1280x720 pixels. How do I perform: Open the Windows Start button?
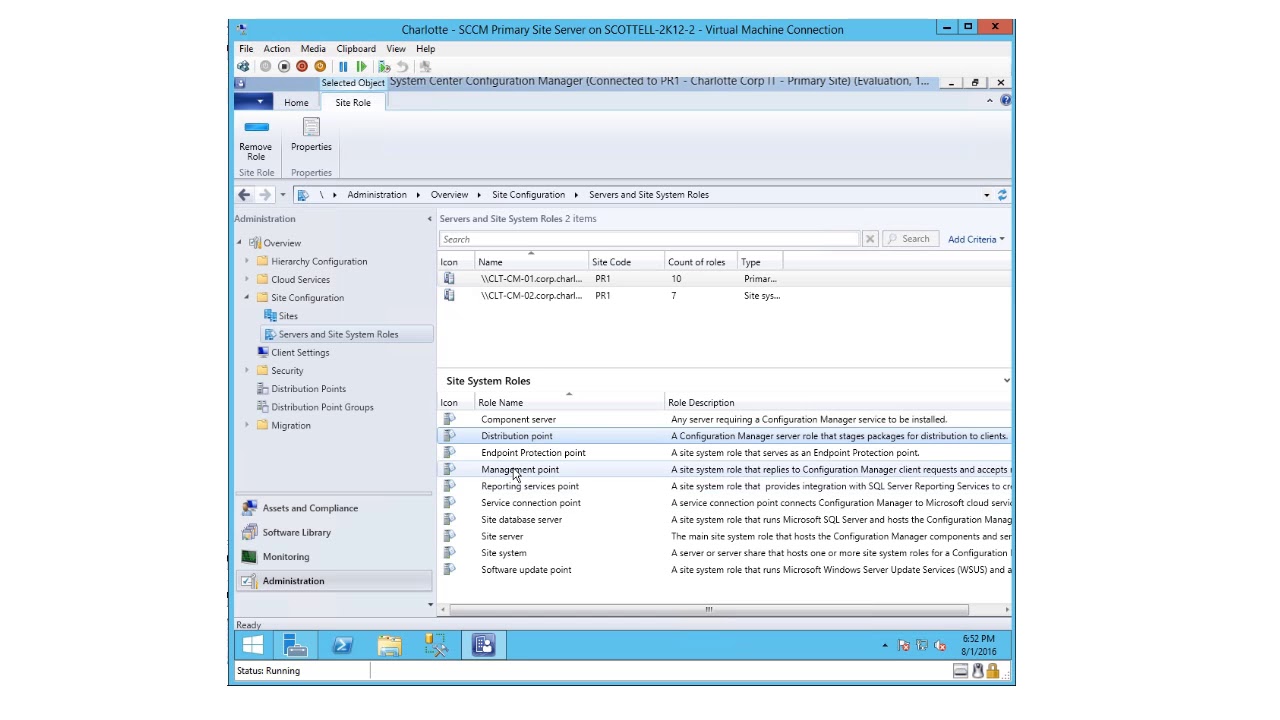coord(252,646)
